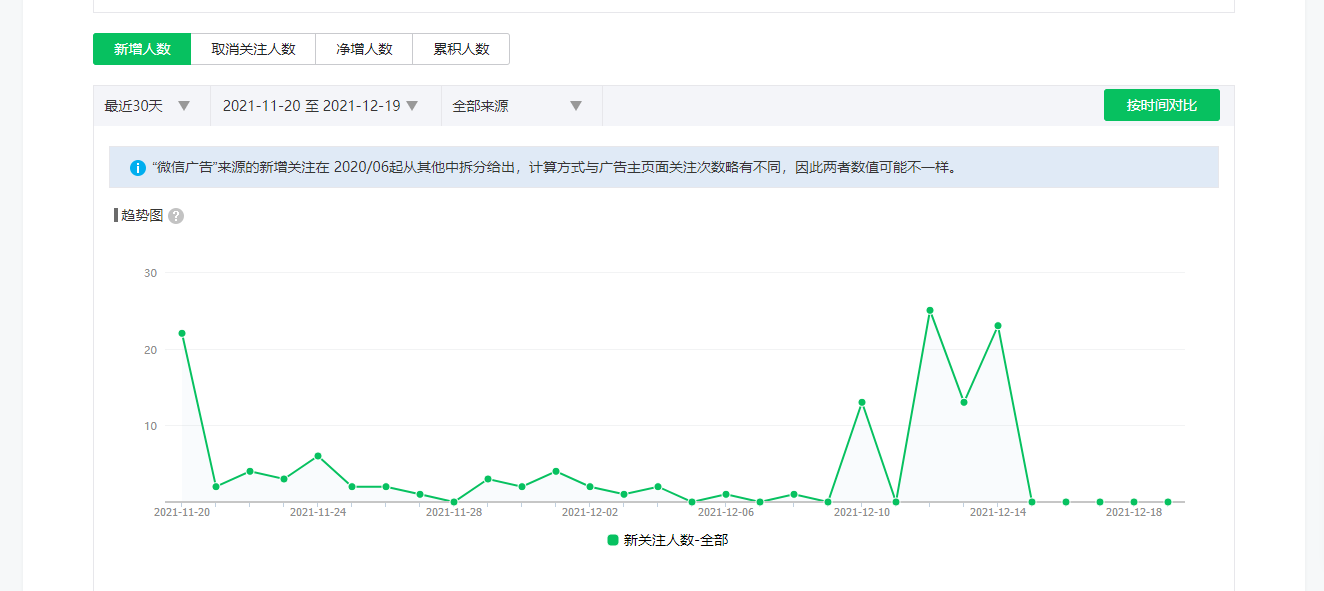Click the 2021-12-10 data point at 13
The width and height of the screenshot is (1324, 591).
coord(862,402)
